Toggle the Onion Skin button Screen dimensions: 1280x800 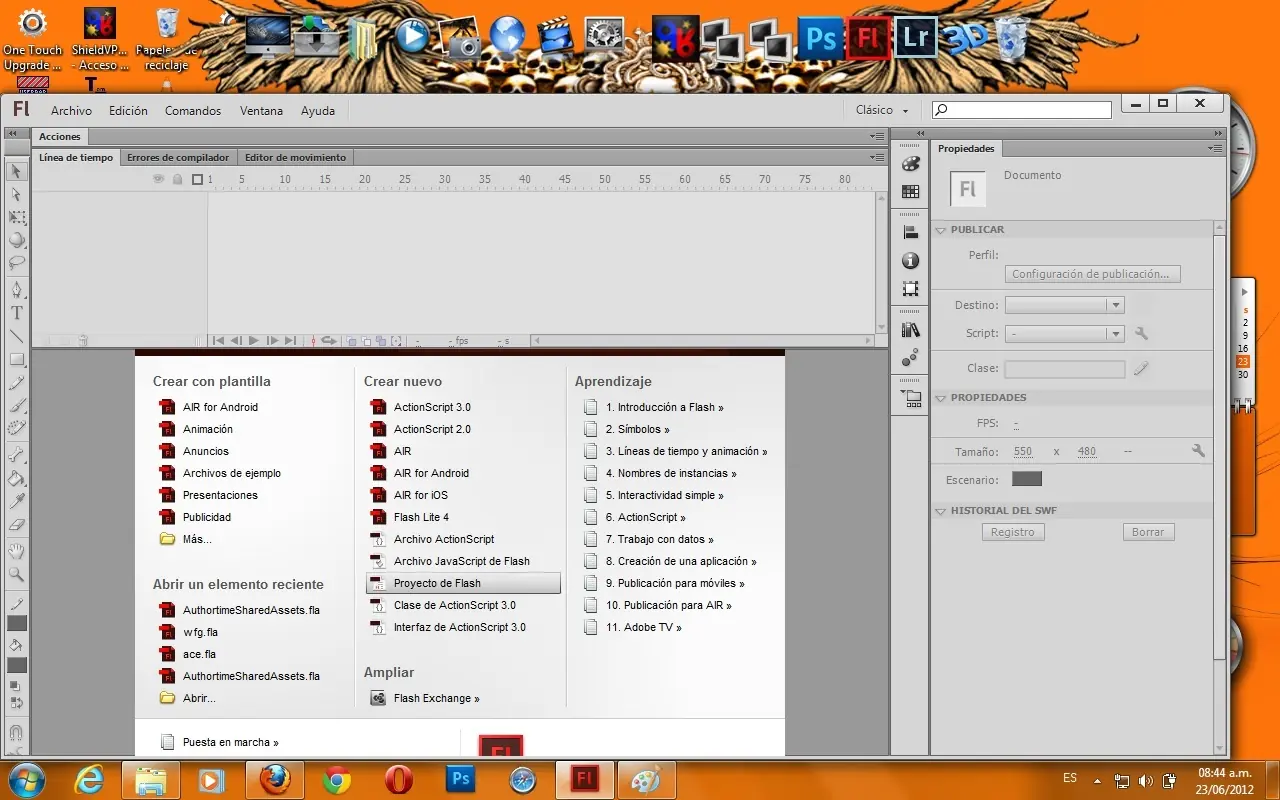[x=351, y=341]
